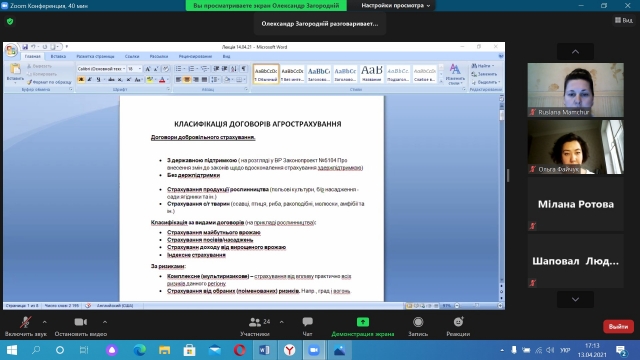Image resolution: width=640 pixels, height=360 pixels.
Task: Click the encryption shield icon in Zoom
Action: tap(10, 21)
